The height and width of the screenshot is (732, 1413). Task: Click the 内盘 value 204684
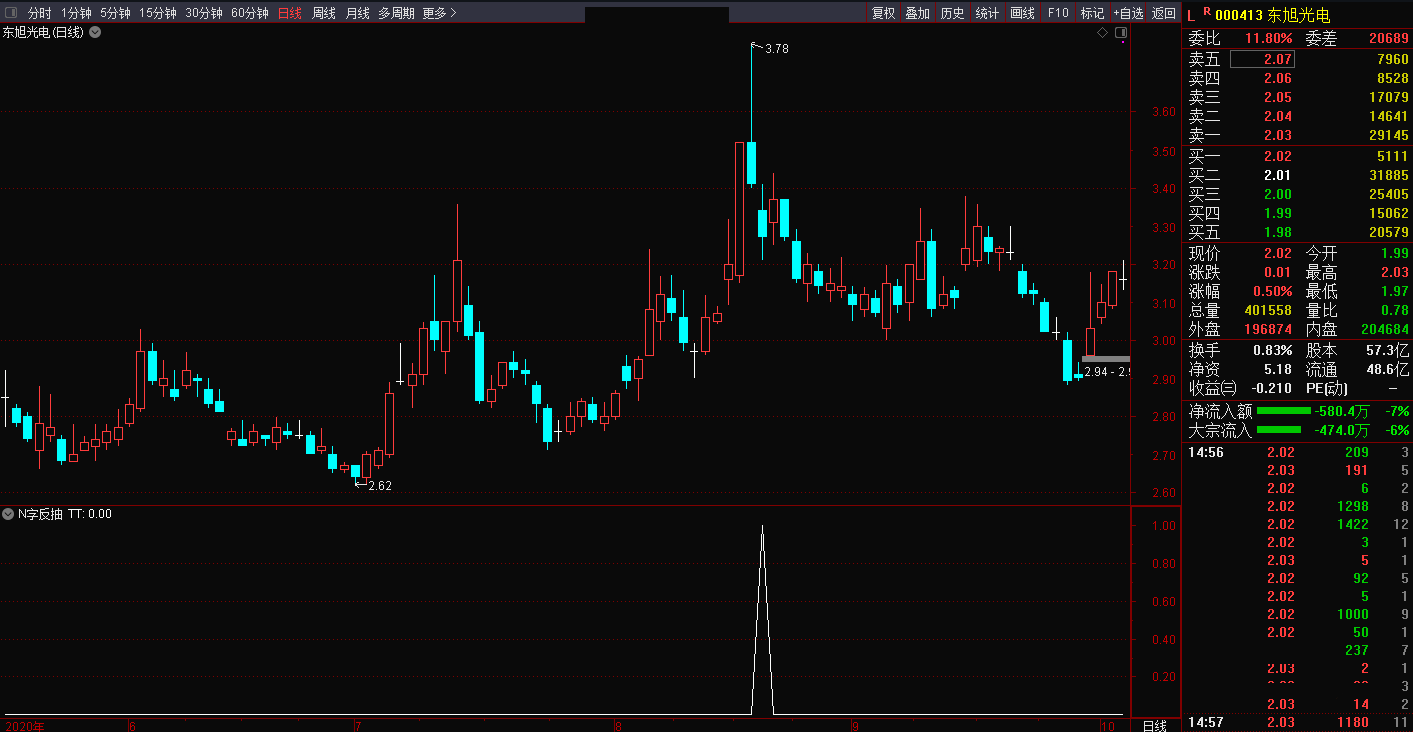coord(1385,329)
